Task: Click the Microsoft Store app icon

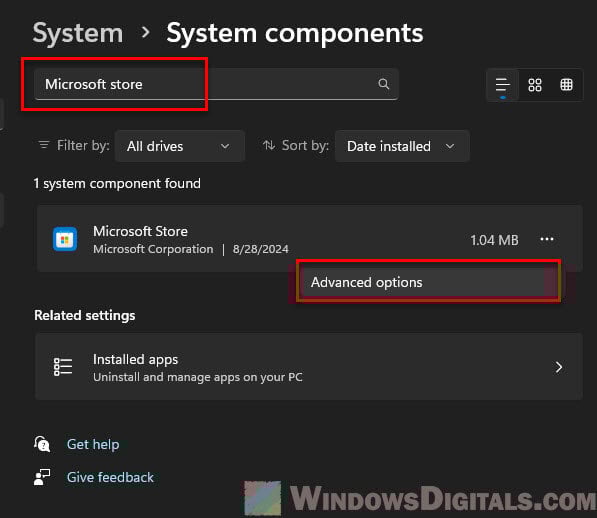Action: tap(65, 239)
